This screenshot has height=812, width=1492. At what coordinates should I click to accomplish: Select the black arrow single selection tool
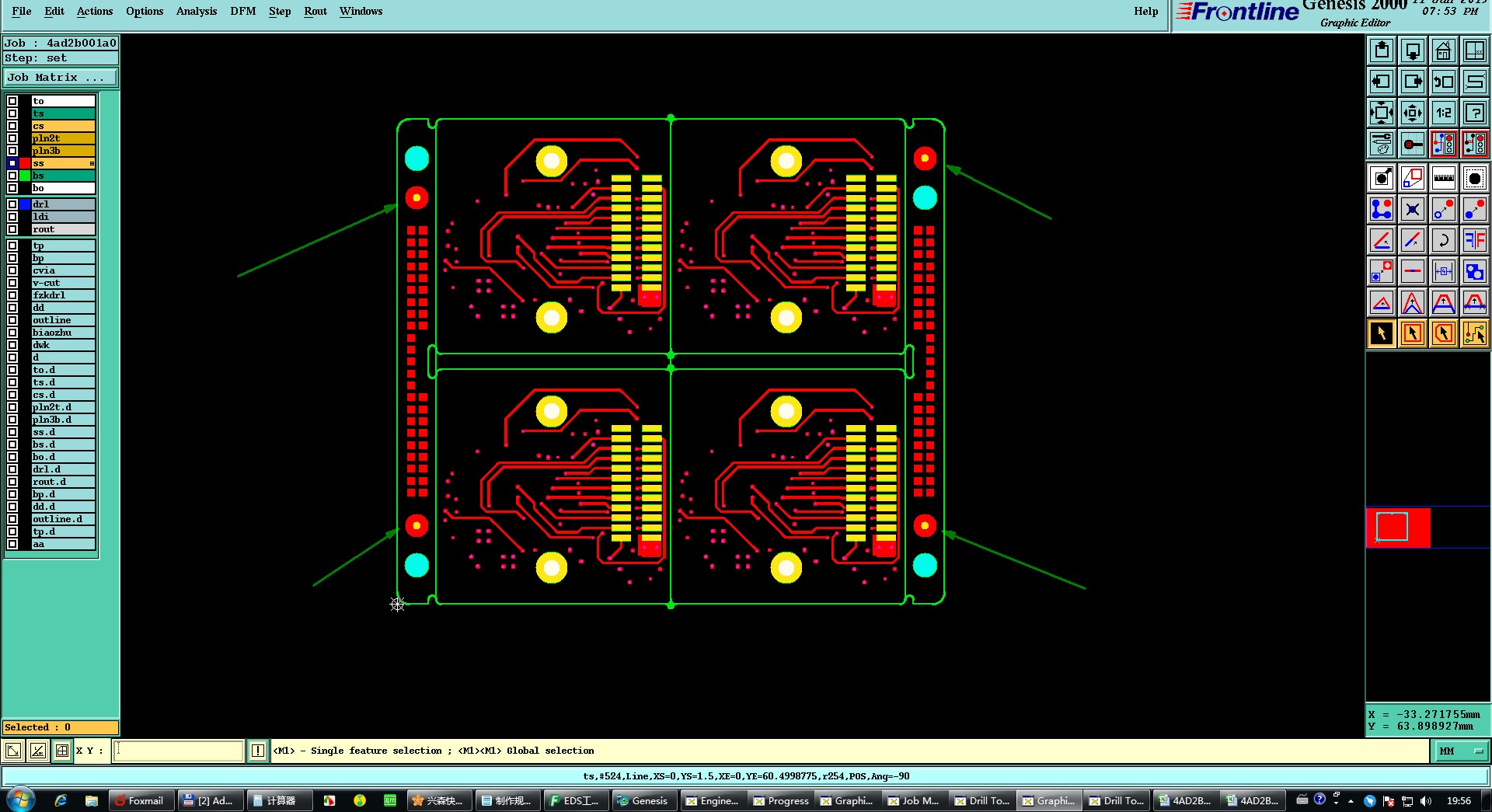pyautogui.click(x=1382, y=333)
